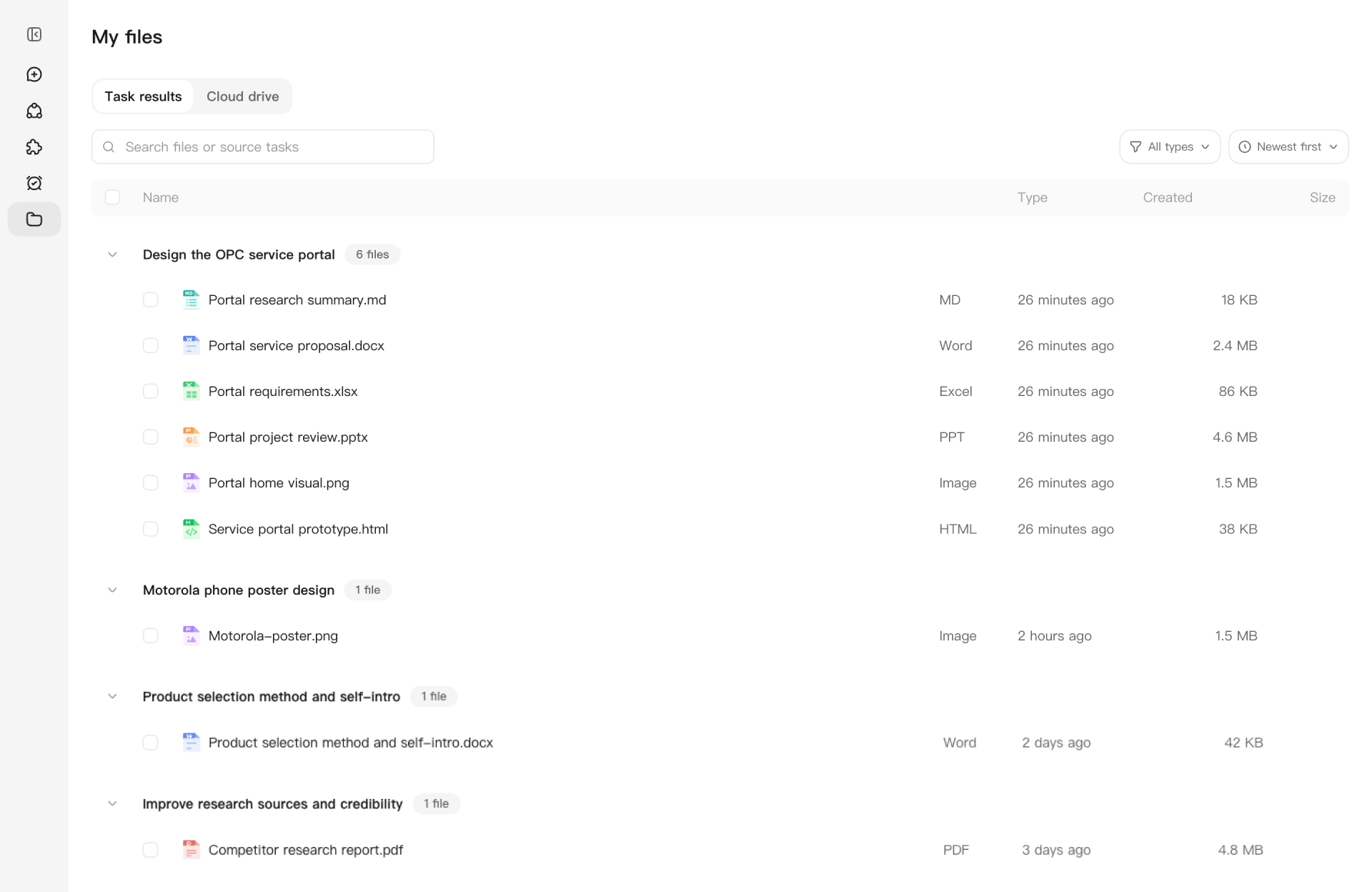
Task: Check the box for Portal project review.pptx
Action: tap(150, 437)
